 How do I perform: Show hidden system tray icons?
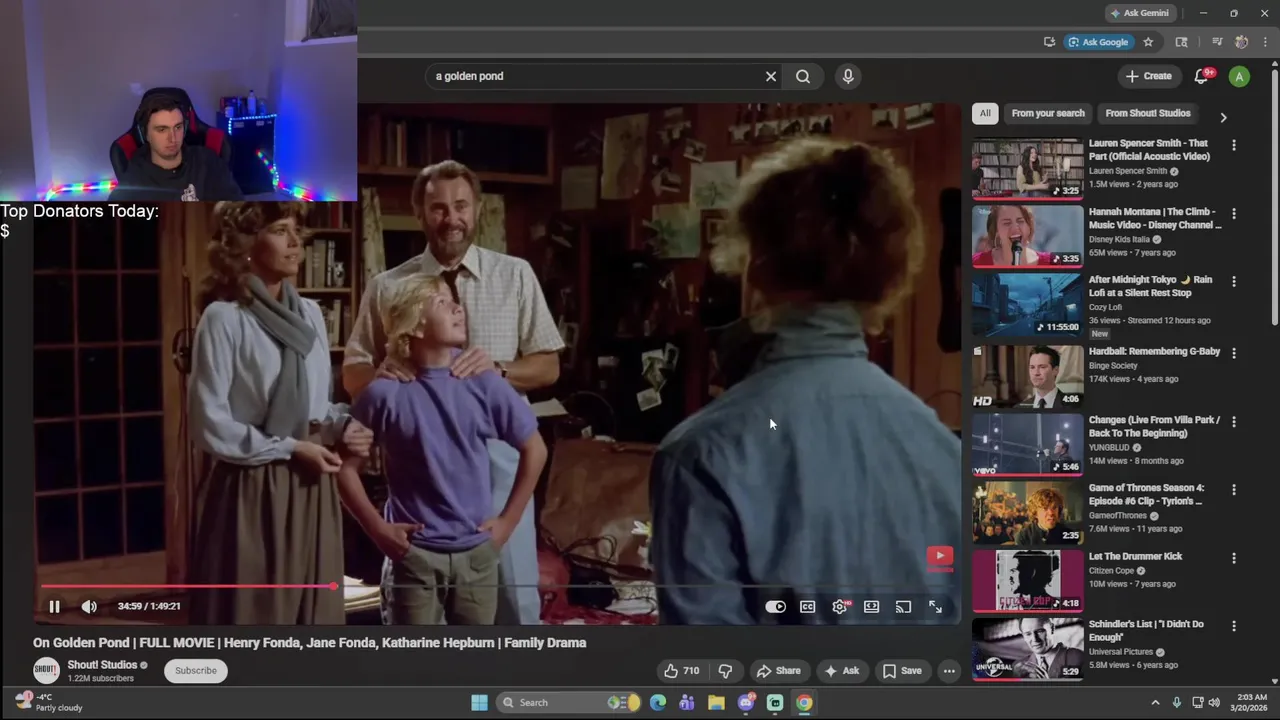pyautogui.click(x=1155, y=702)
